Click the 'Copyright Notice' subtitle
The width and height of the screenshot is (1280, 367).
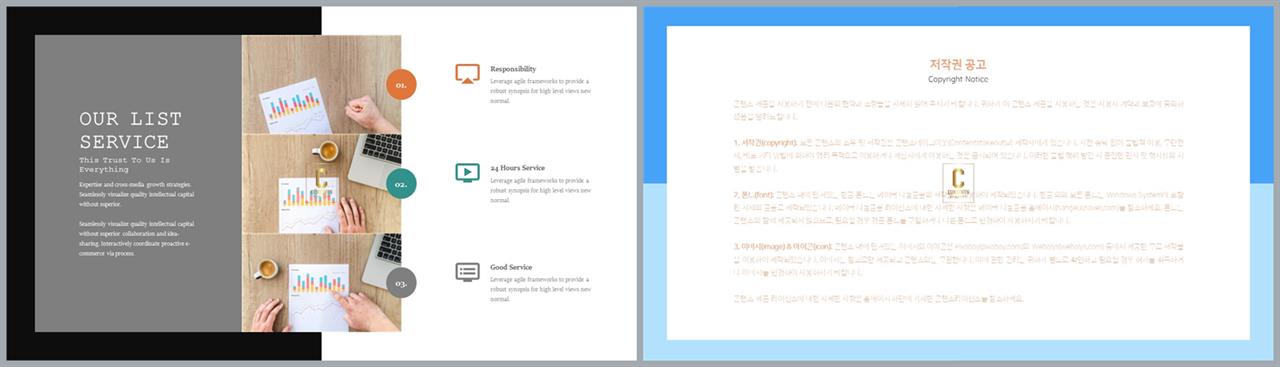[x=958, y=79]
